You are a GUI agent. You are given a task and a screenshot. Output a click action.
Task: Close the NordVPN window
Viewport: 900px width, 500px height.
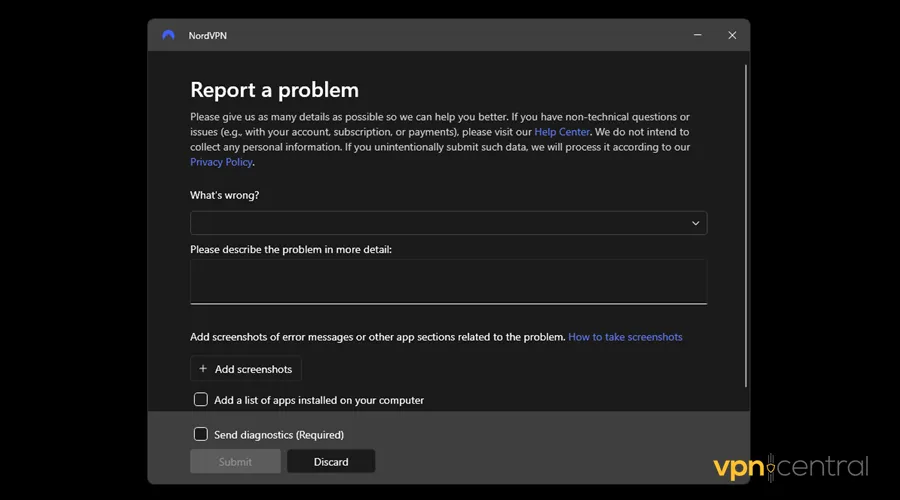(732, 35)
